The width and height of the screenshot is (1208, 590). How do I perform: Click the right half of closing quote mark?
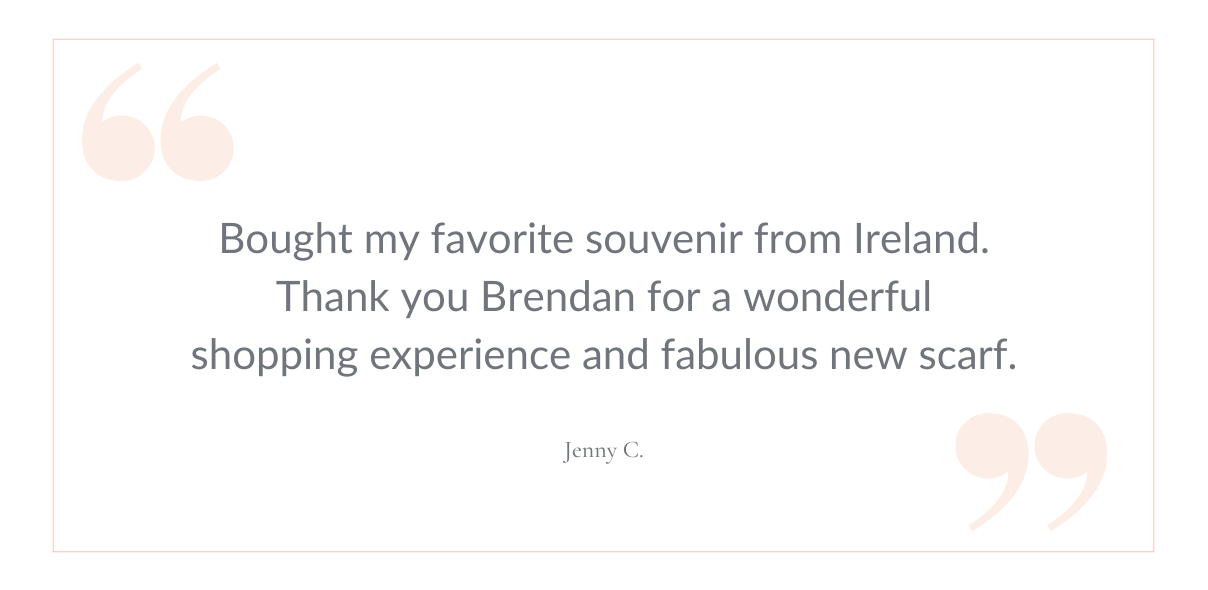(1071, 470)
